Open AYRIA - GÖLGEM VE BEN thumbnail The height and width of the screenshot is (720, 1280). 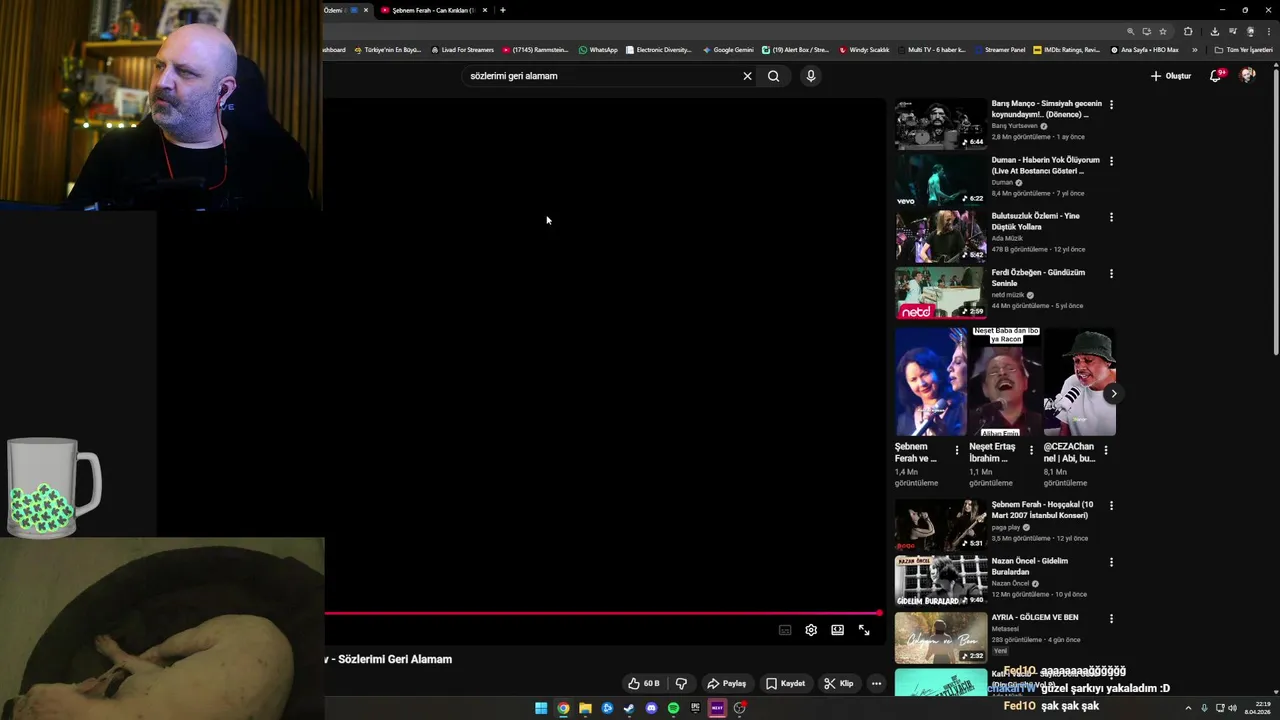940,638
